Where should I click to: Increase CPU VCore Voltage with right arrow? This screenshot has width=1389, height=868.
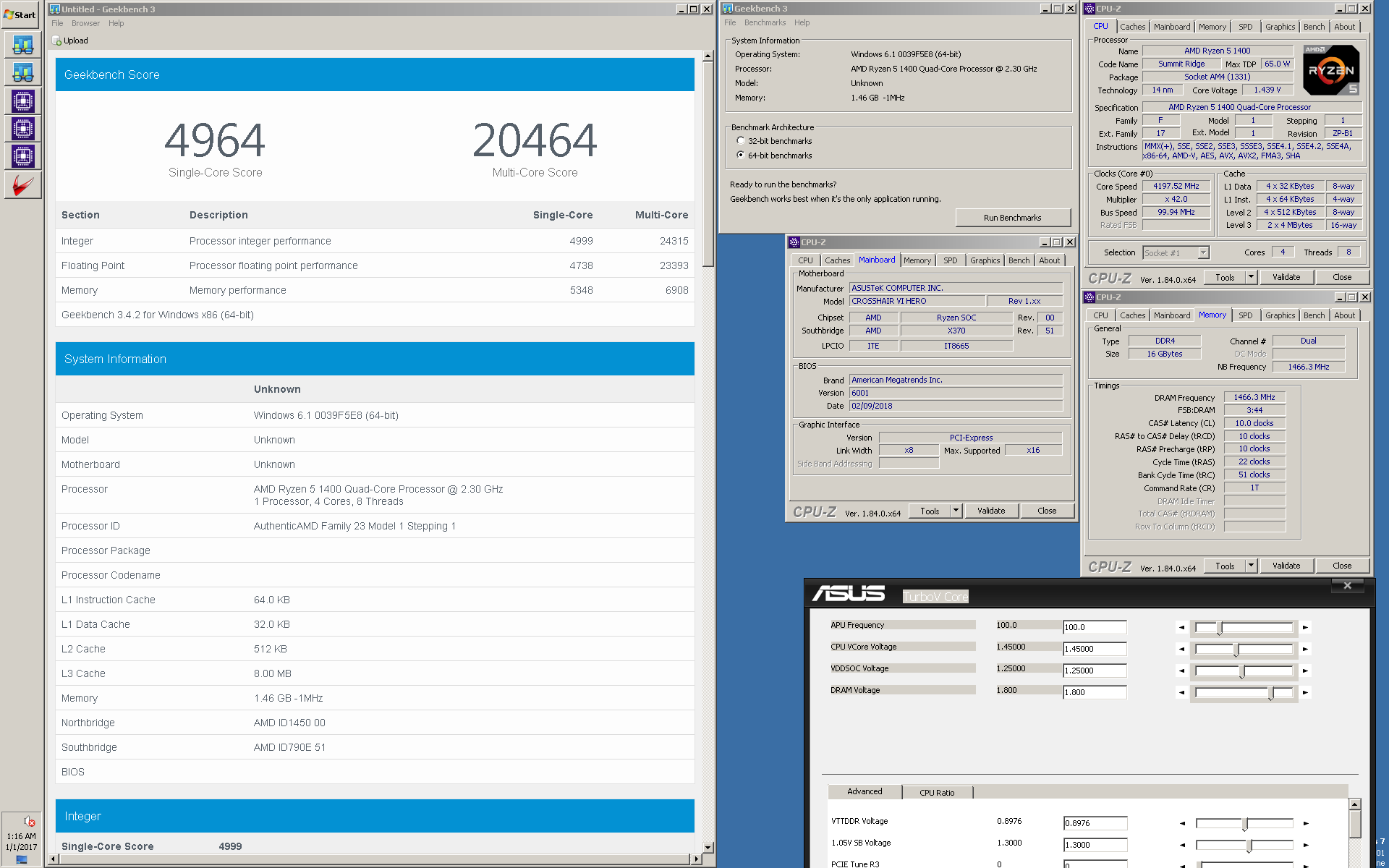1305,649
